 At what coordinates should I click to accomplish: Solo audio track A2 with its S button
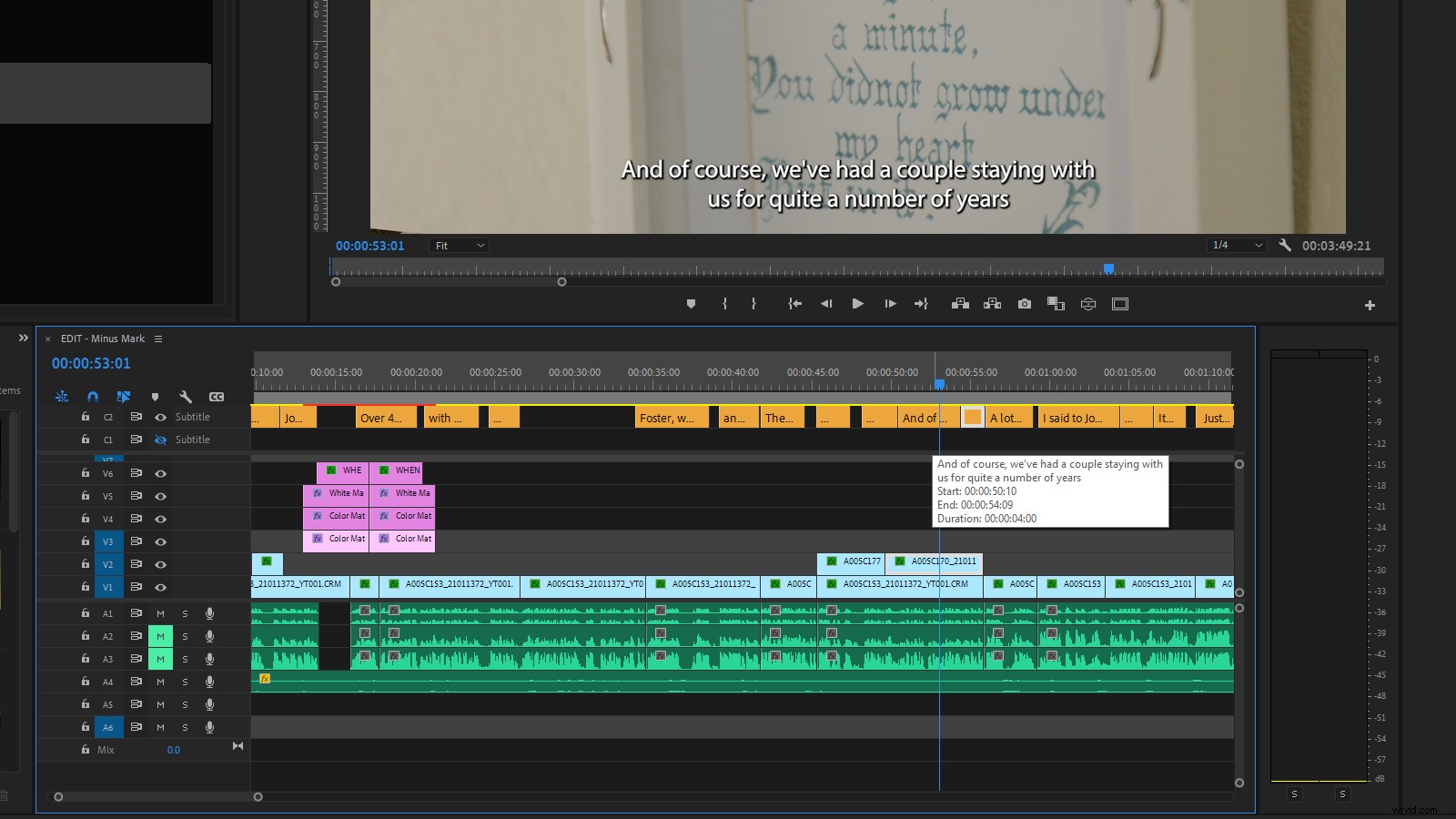tap(185, 636)
